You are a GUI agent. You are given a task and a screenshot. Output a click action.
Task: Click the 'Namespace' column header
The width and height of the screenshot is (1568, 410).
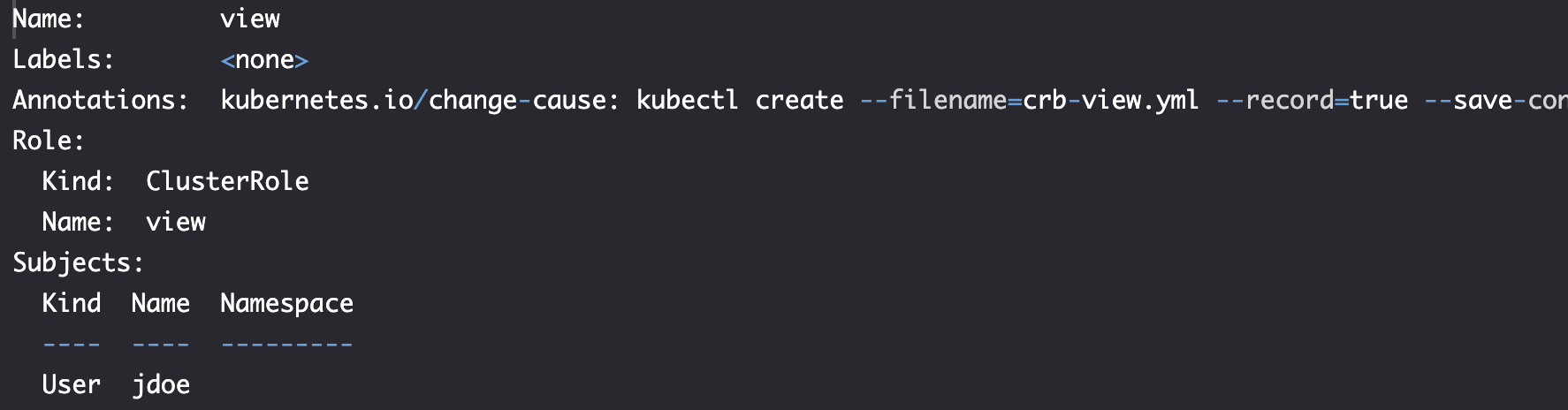[x=286, y=303]
